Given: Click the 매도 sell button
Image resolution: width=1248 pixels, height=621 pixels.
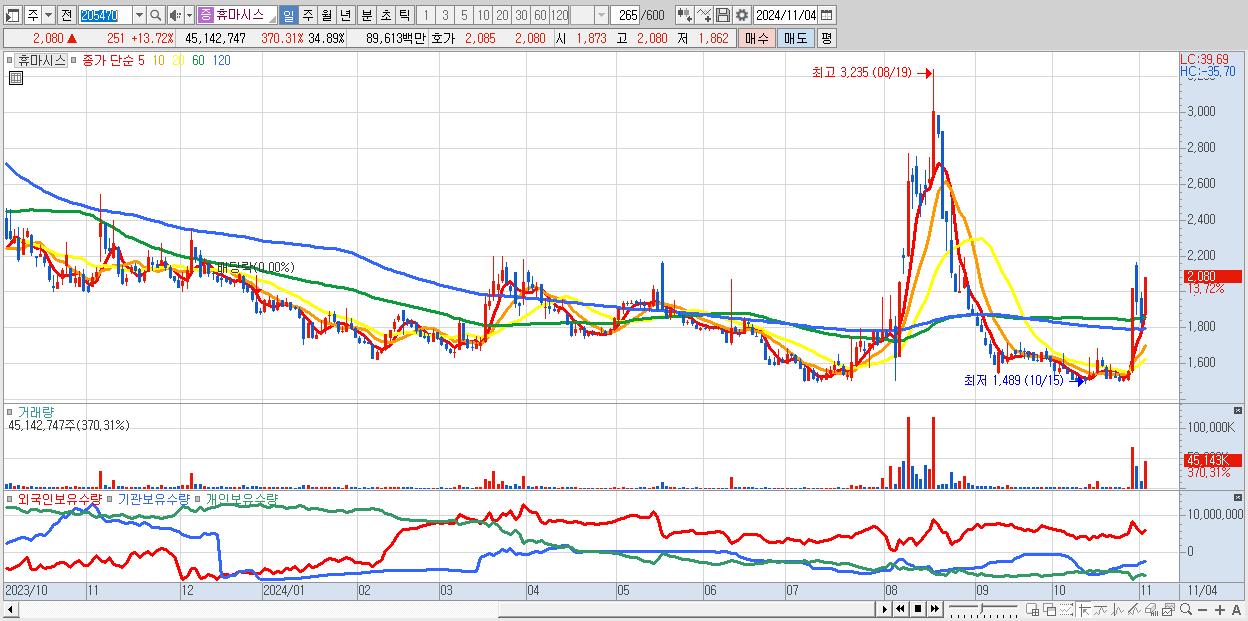Looking at the screenshot, I should click(x=795, y=38).
